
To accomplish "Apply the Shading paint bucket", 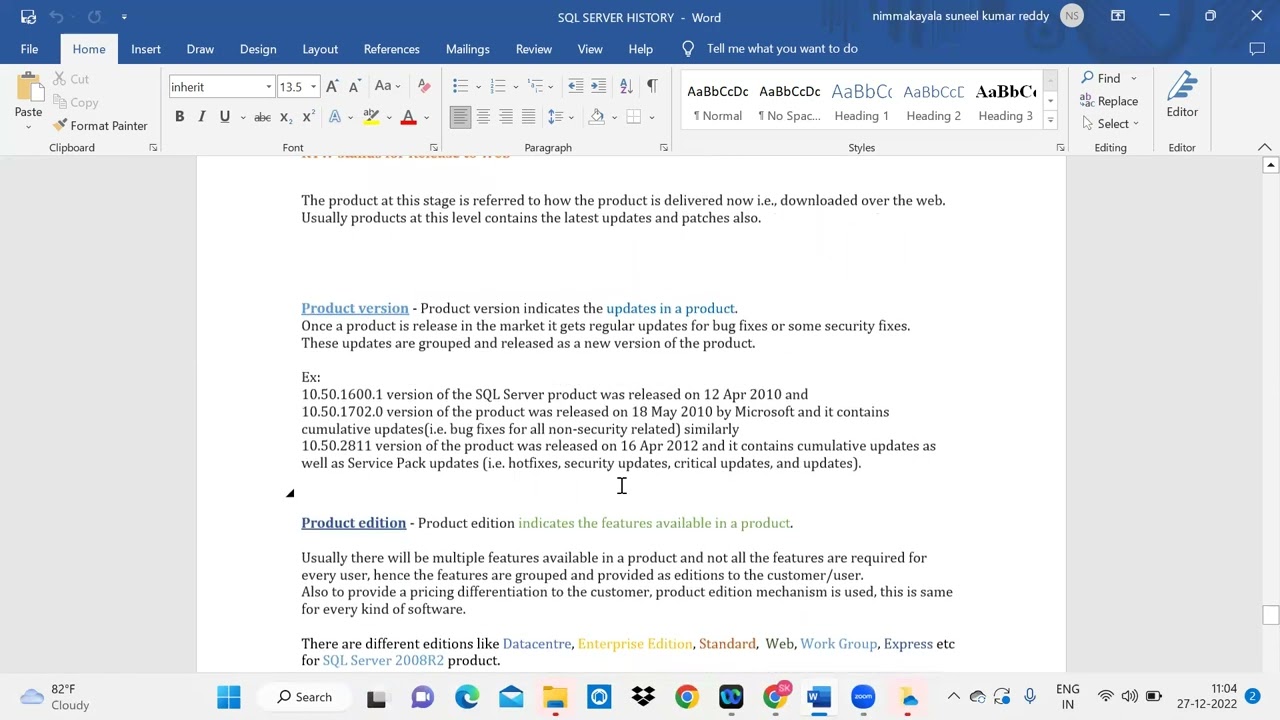I will point(597,117).
